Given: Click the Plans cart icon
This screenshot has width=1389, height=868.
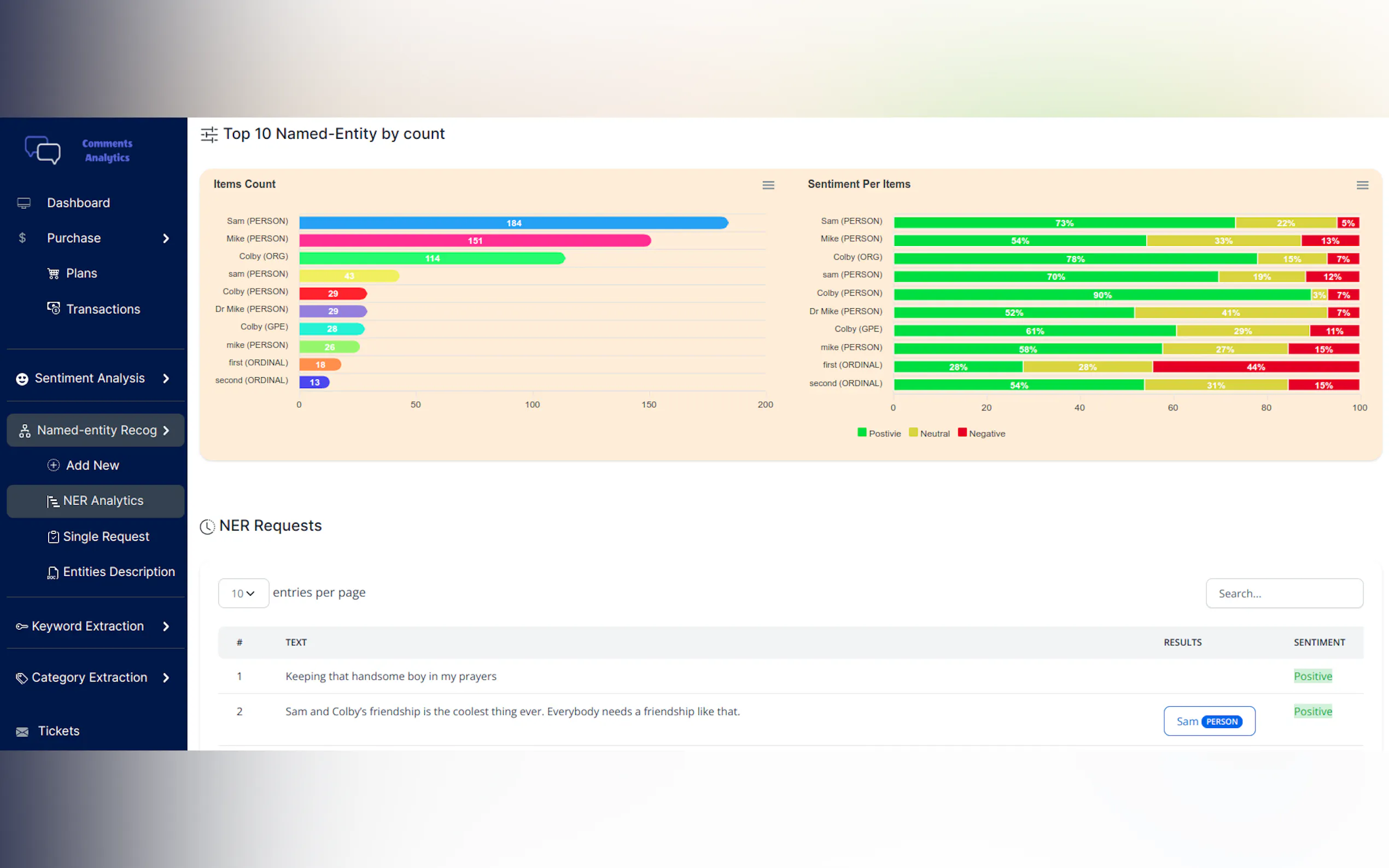Looking at the screenshot, I should point(54,274).
